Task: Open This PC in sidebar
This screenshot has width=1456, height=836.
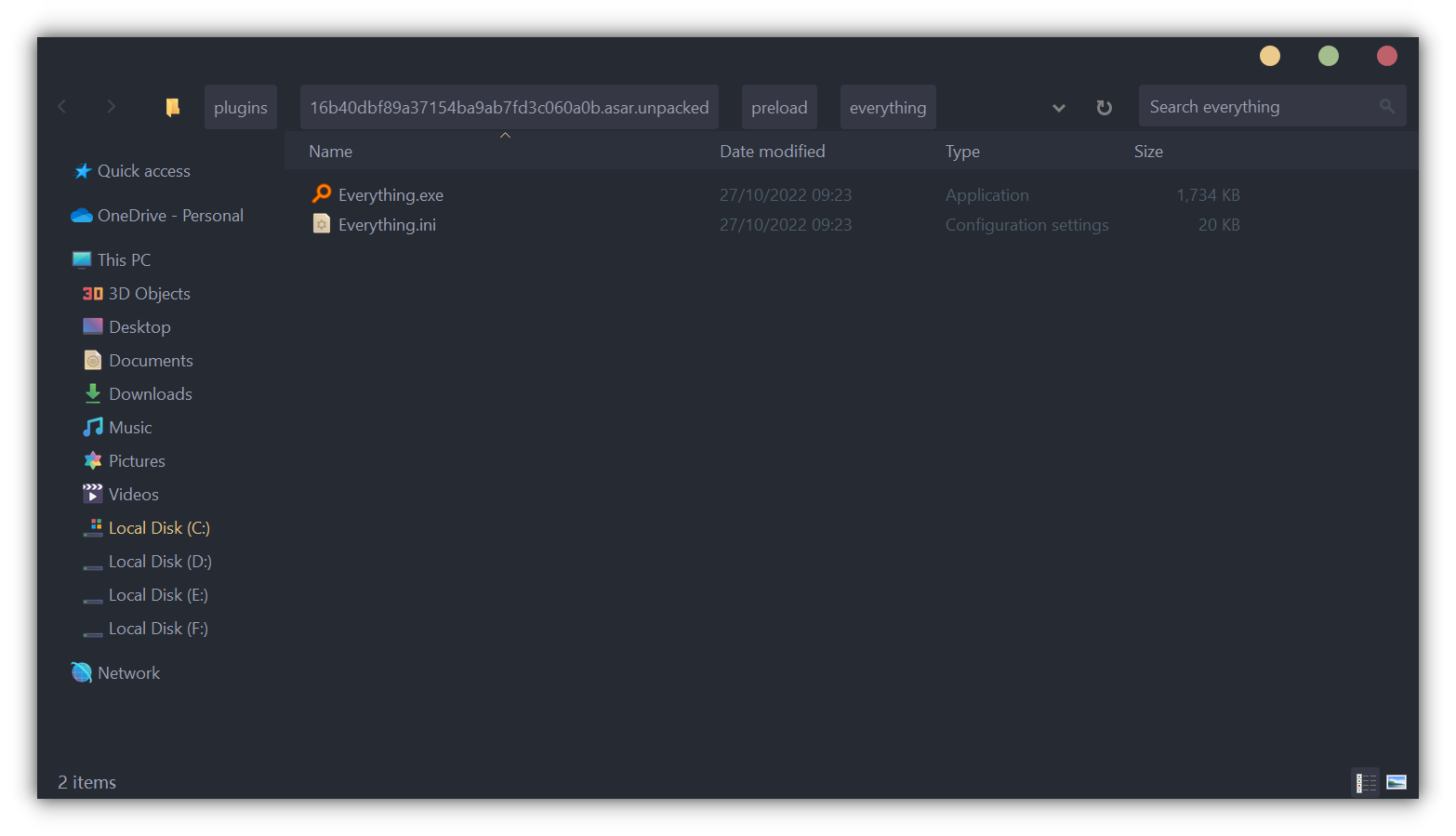Action: coord(124,260)
